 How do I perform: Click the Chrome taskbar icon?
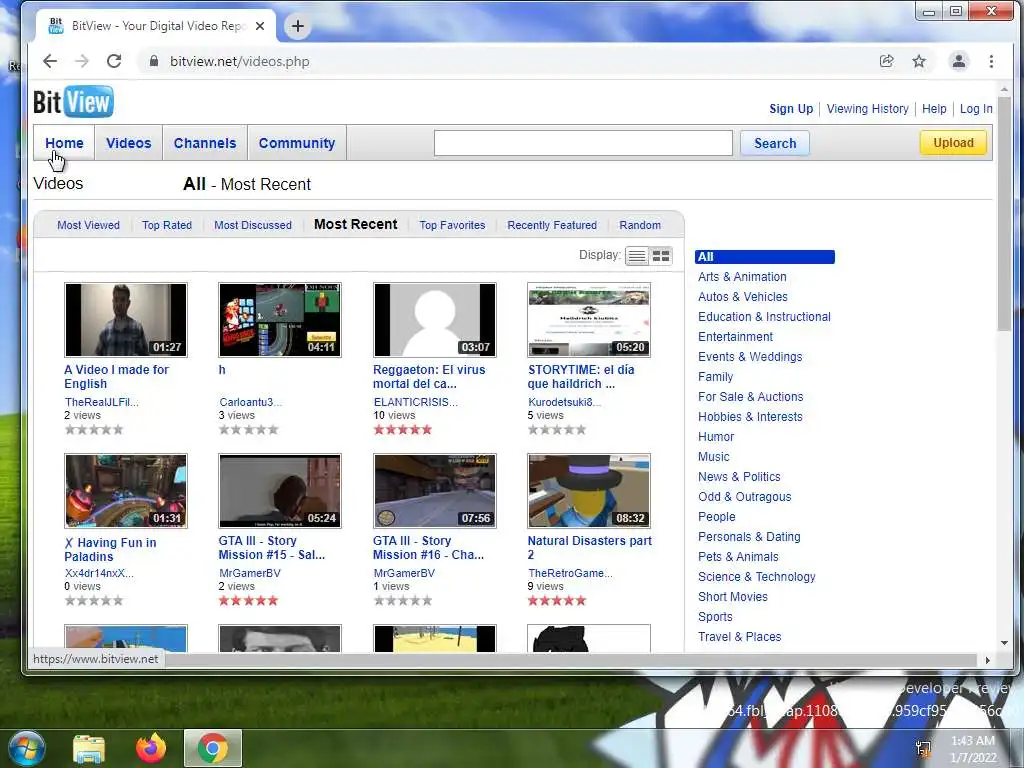[213, 748]
